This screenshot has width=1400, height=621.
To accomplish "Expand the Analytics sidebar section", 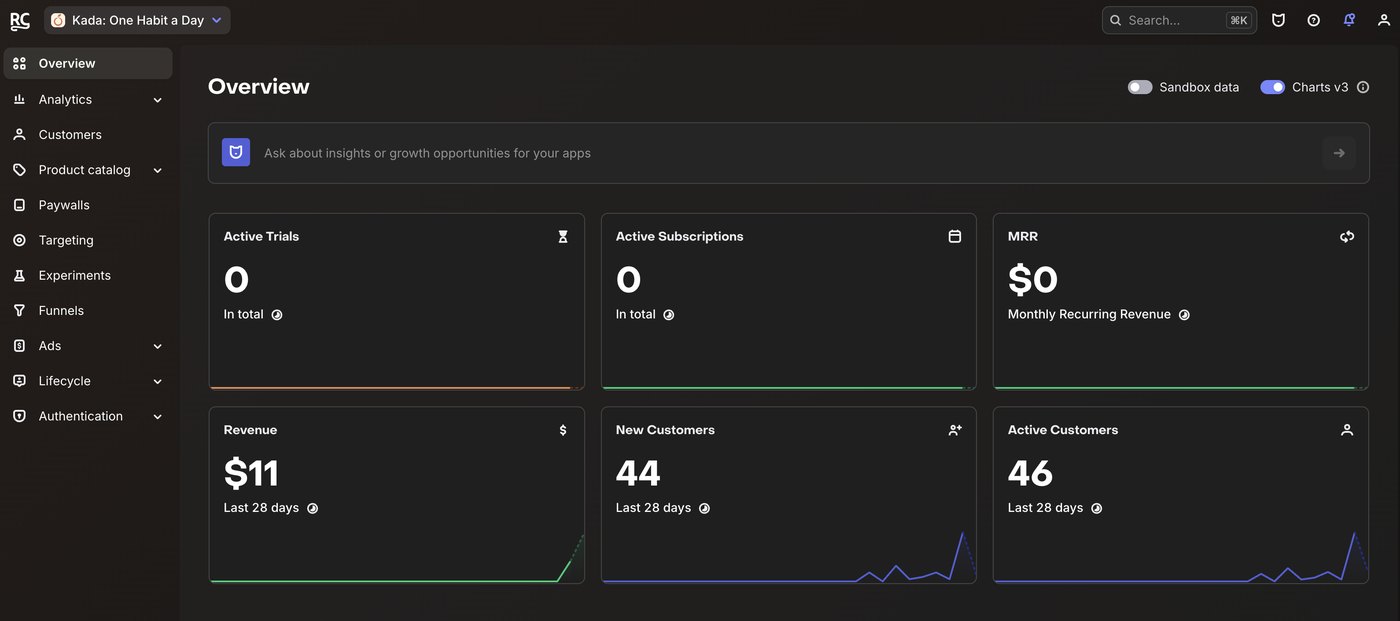I will click(88, 99).
